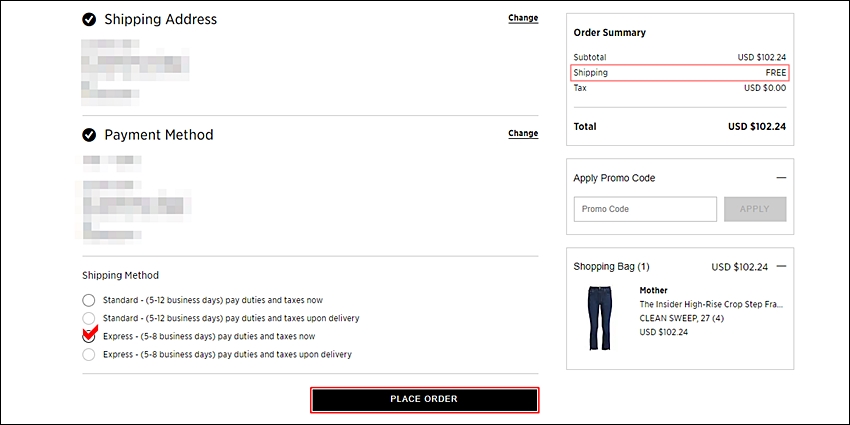Click the Shipping FREE row in summary
Viewport: 850px width, 425px height.
[x=680, y=73]
